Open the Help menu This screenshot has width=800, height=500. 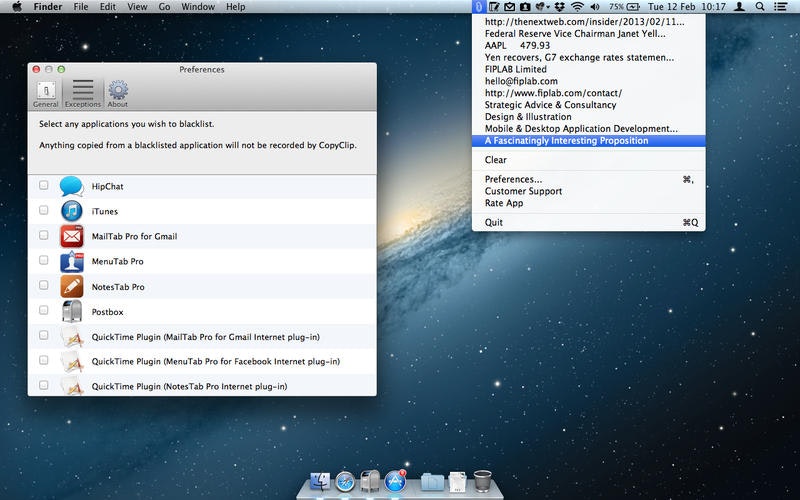[x=236, y=7]
